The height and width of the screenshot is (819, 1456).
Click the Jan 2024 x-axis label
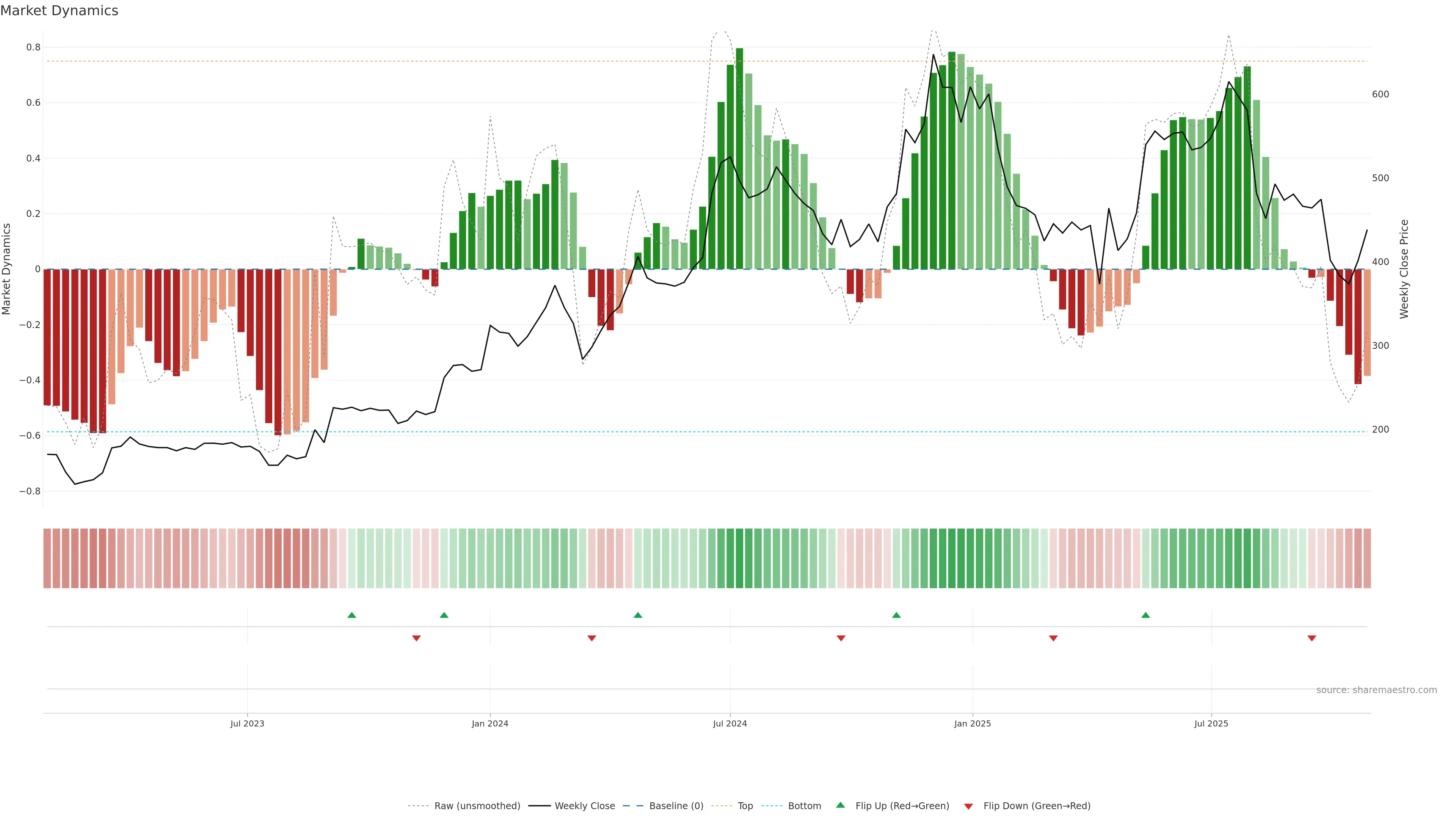tap(490, 723)
